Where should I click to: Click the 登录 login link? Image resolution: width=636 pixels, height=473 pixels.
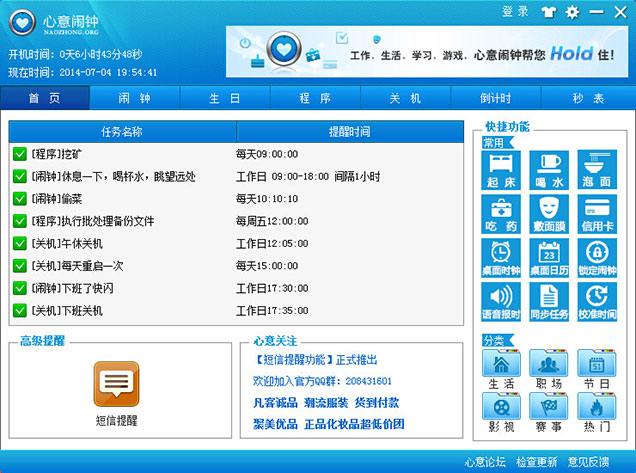(515, 12)
